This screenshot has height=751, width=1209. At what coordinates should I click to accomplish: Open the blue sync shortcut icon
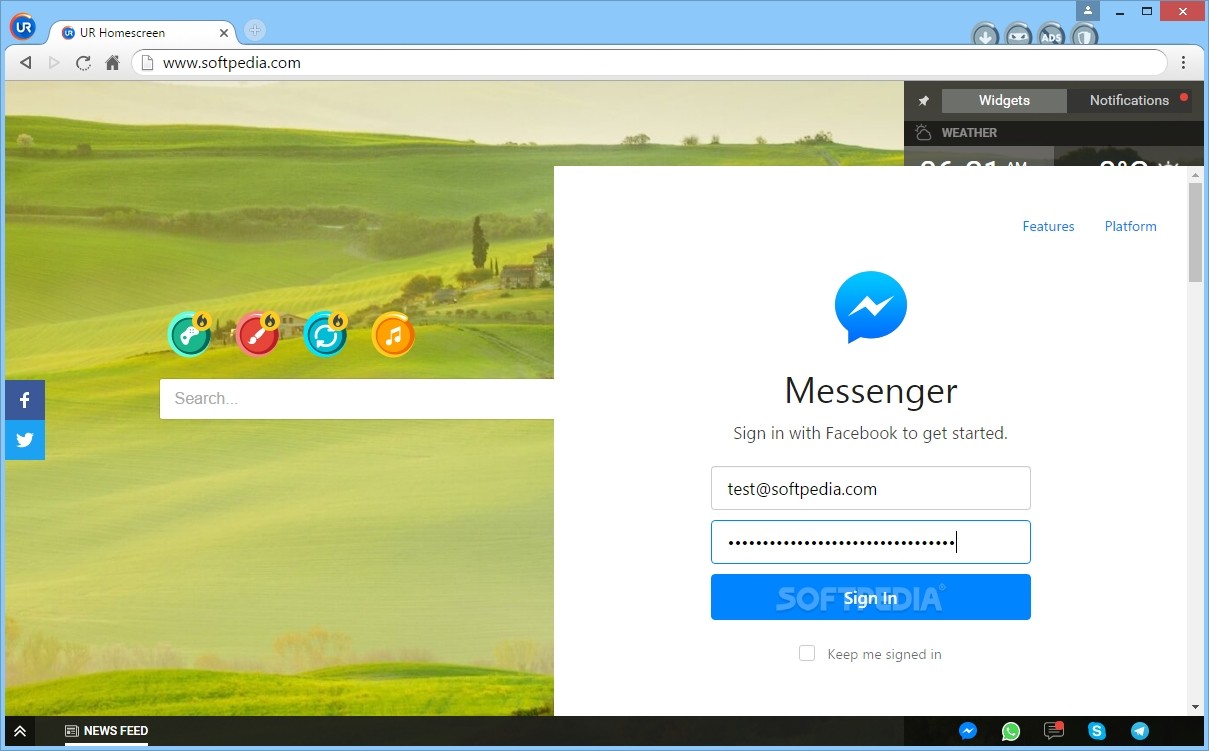[x=325, y=334]
